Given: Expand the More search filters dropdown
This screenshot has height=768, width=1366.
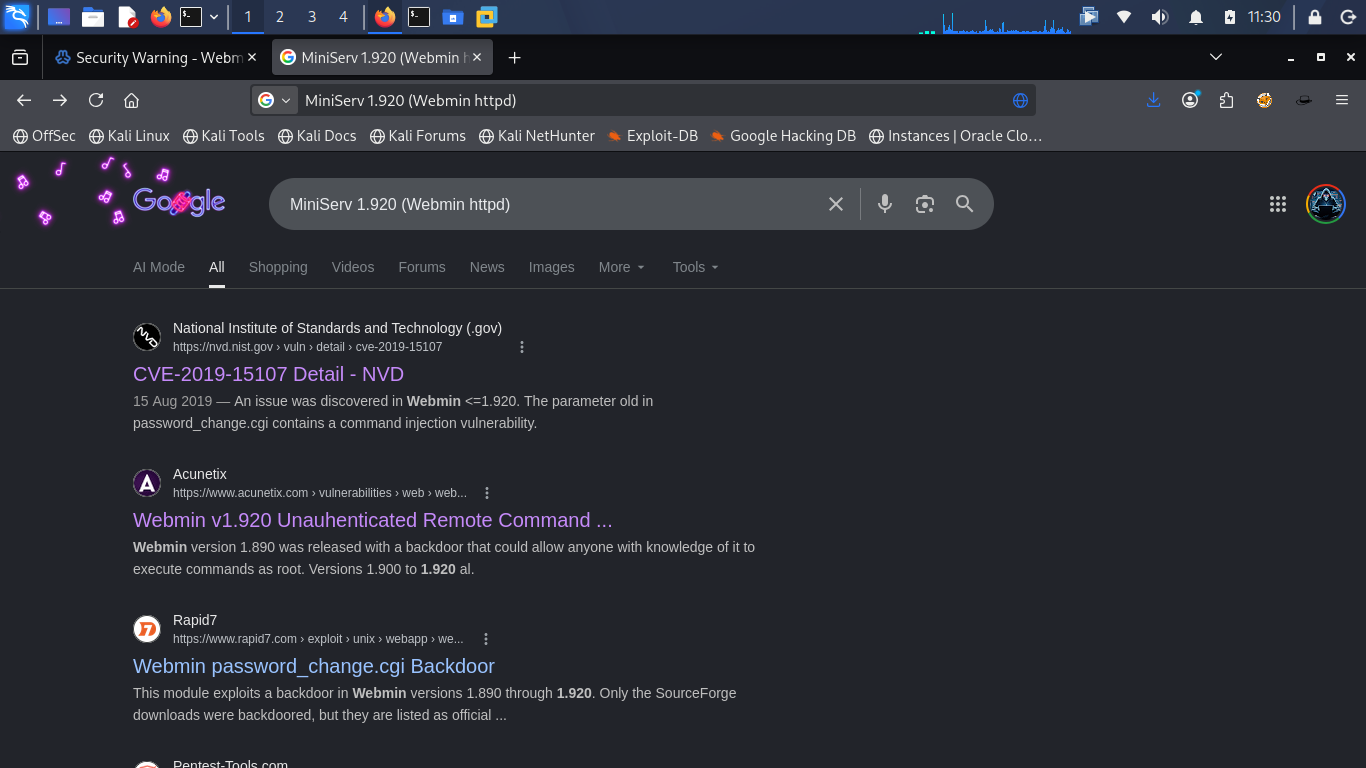Looking at the screenshot, I should pyautogui.click(x=622, y=267).
